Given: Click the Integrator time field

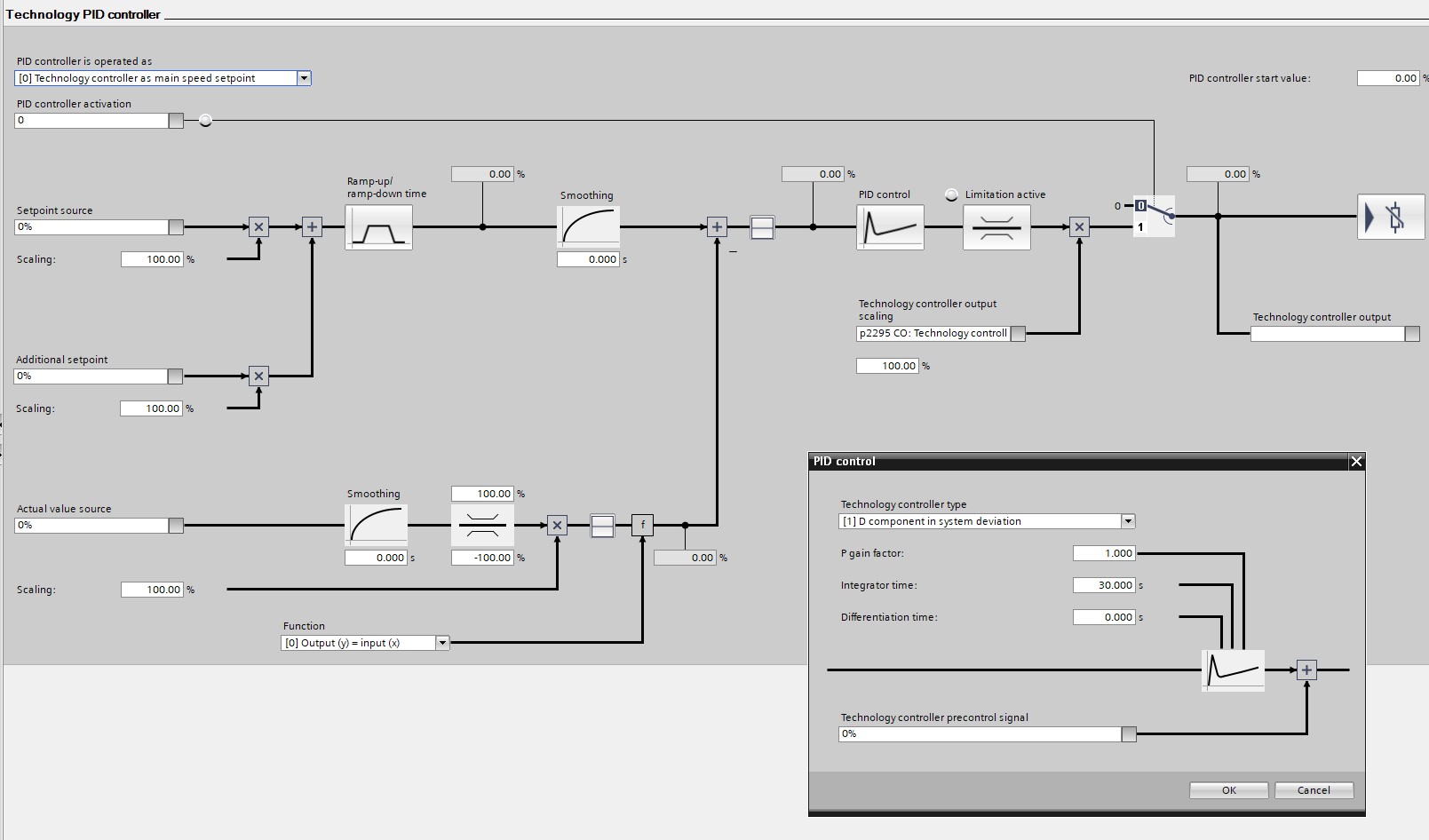Looking at the screenshot, I should point(1104,585).
